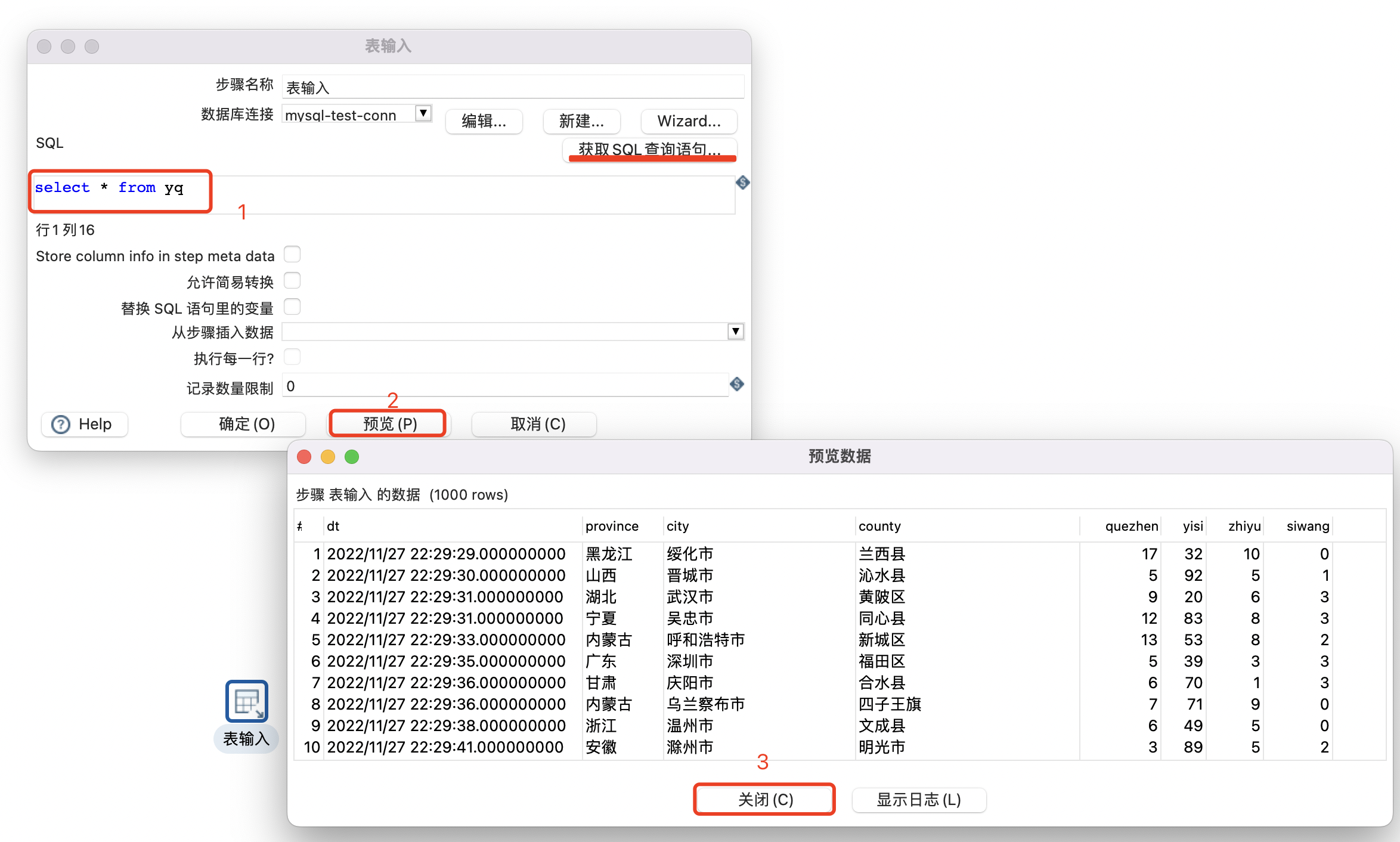1400x842 pixels.
Task: Click variable diamond icon beside record limit field
Action: click(737, 384)
